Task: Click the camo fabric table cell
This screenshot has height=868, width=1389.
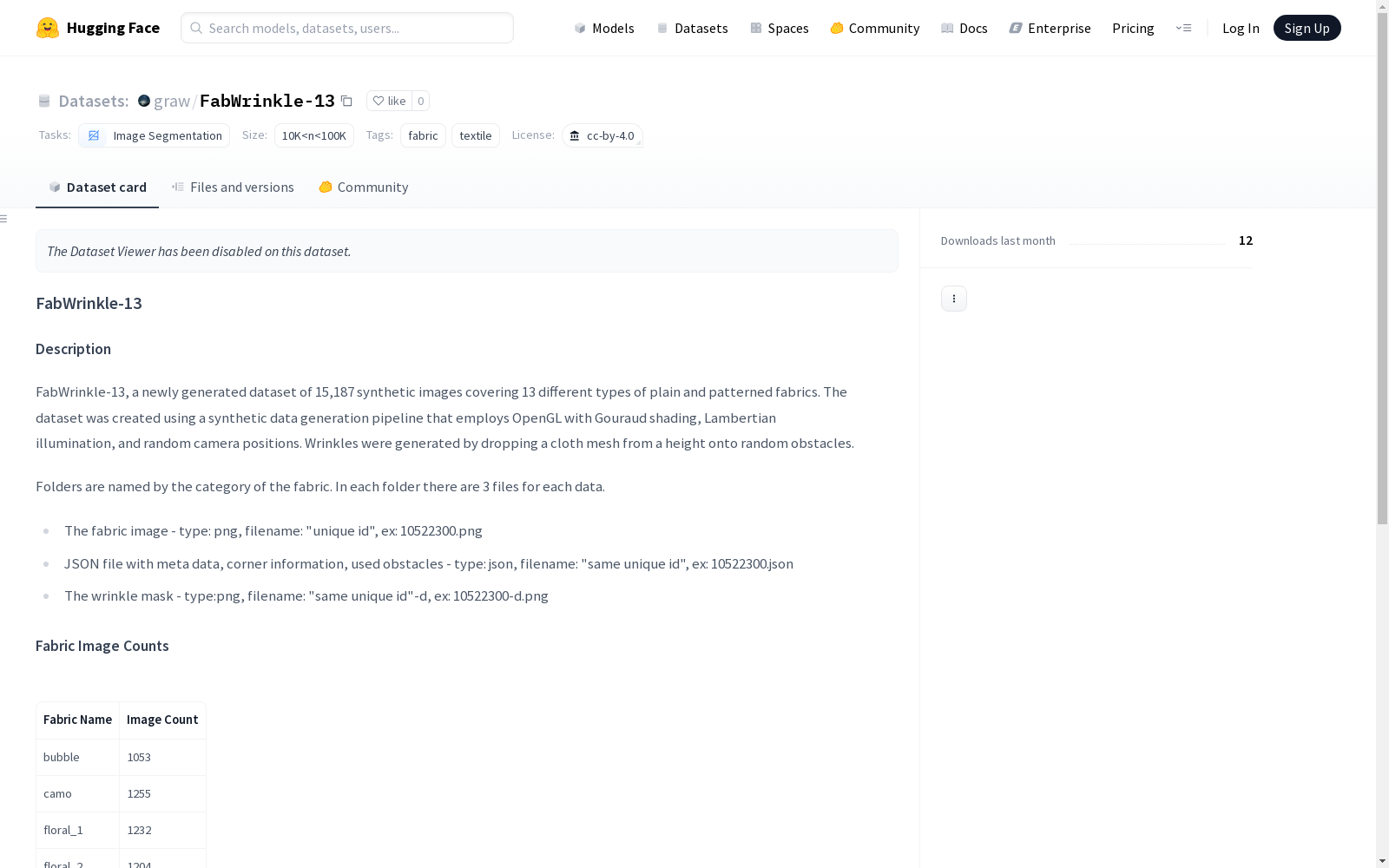Action: [77, 793]
